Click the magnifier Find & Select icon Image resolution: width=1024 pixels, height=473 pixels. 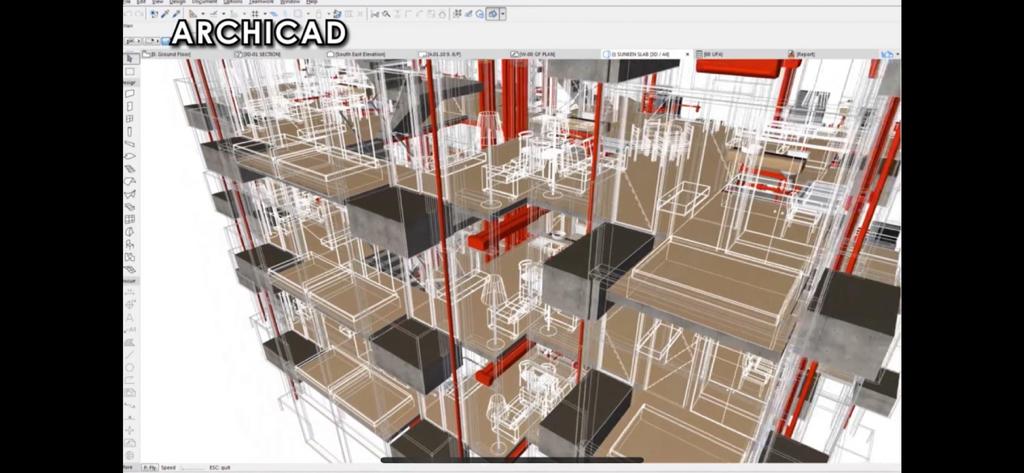click(386, 14)
